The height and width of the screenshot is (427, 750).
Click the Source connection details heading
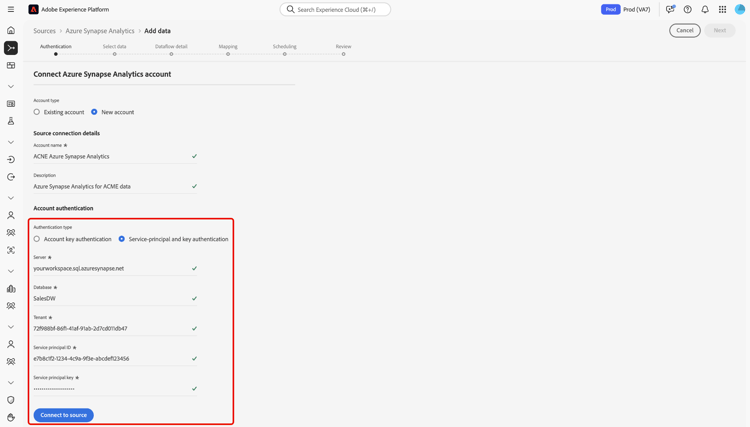coord(66,133)
